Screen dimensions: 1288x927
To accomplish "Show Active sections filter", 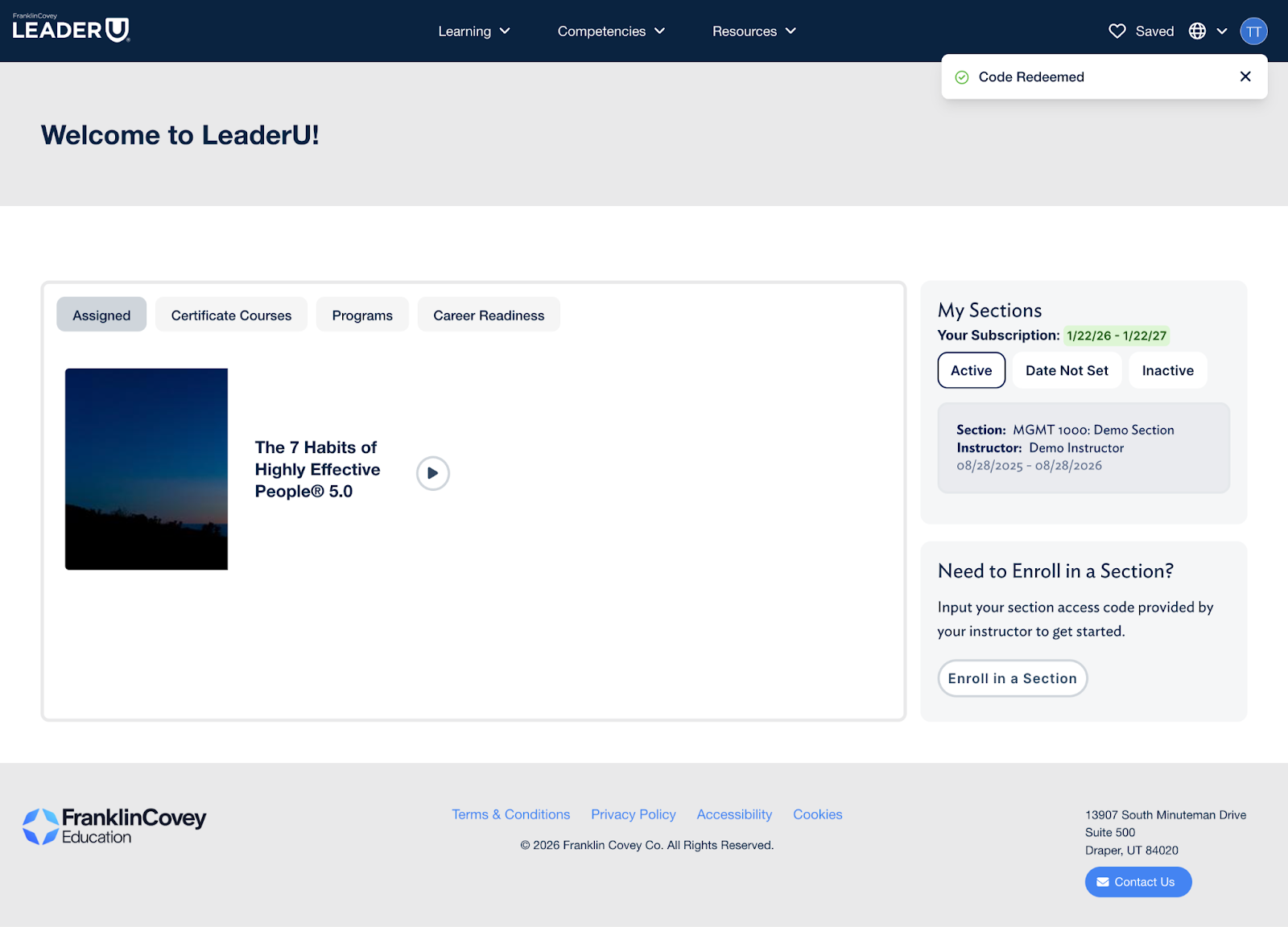I will click(x=971, y=370).
